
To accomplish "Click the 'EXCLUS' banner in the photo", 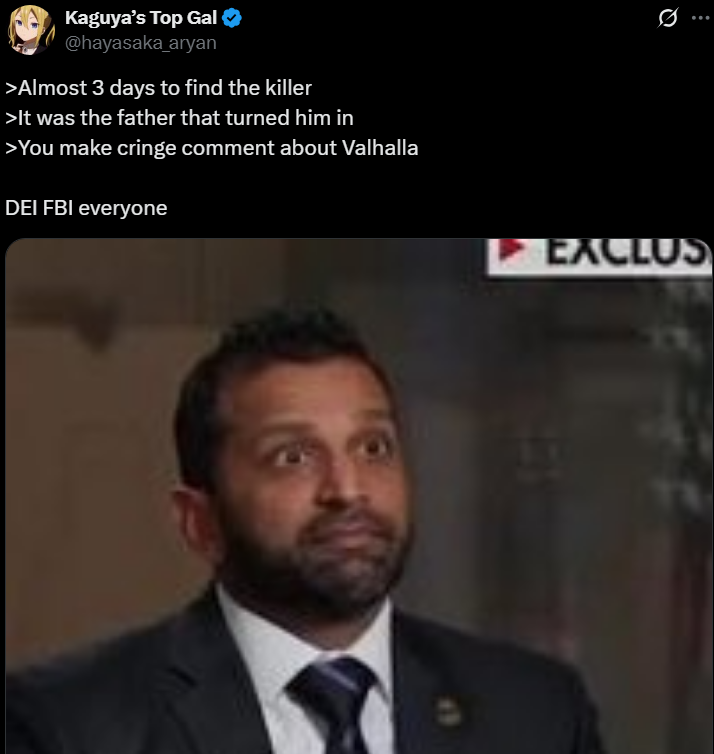I will 600,257.
